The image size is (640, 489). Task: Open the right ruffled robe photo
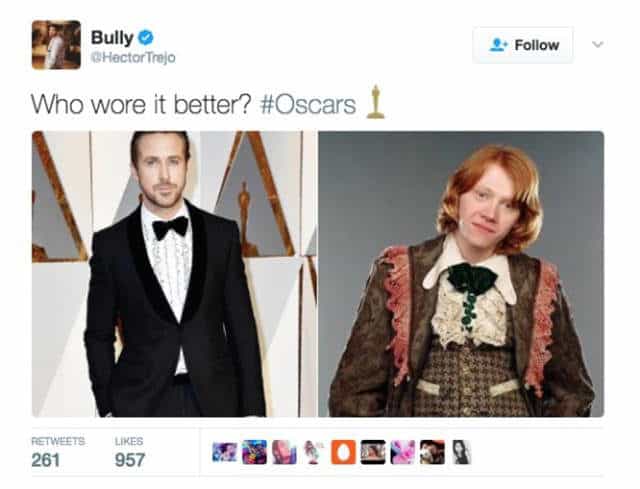pos(461,273)
